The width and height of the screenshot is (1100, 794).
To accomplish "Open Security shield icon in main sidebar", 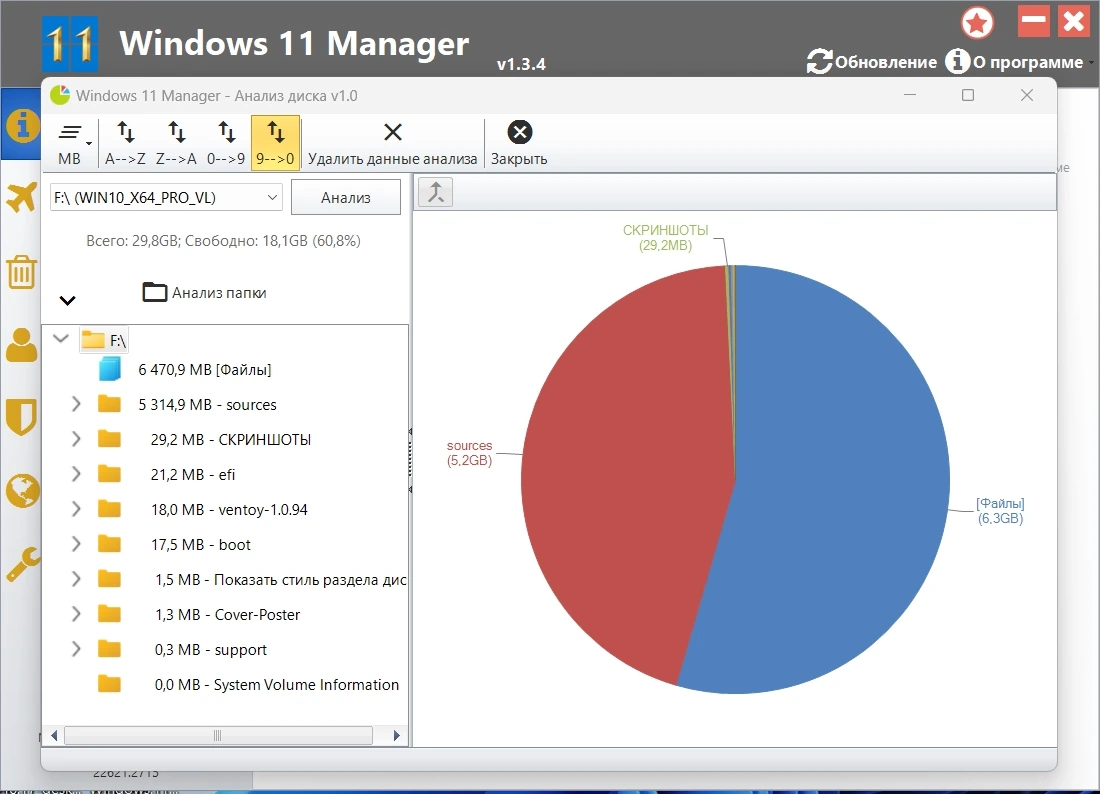I will pyautogui.click(x=21, y=417).
